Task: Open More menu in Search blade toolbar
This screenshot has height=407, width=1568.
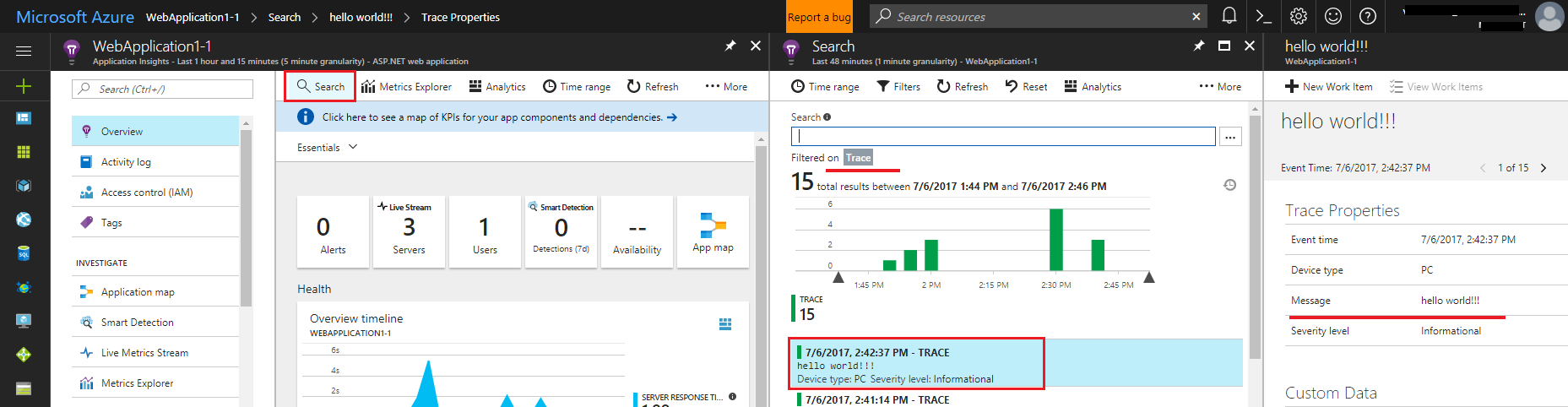Action: [1220, 86]
